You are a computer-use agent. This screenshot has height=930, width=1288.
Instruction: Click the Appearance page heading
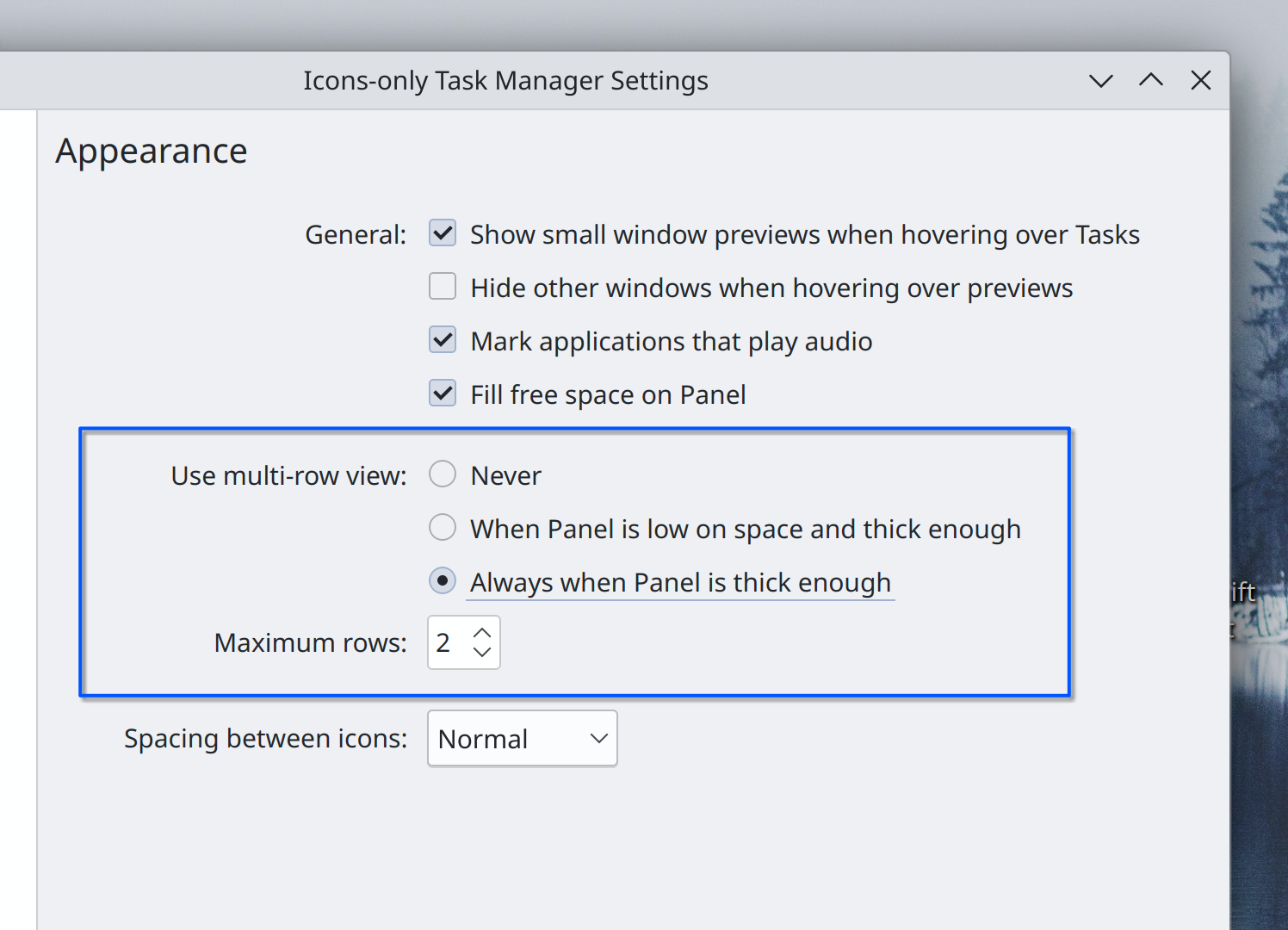pyautogui.click(x=152, y=152)
